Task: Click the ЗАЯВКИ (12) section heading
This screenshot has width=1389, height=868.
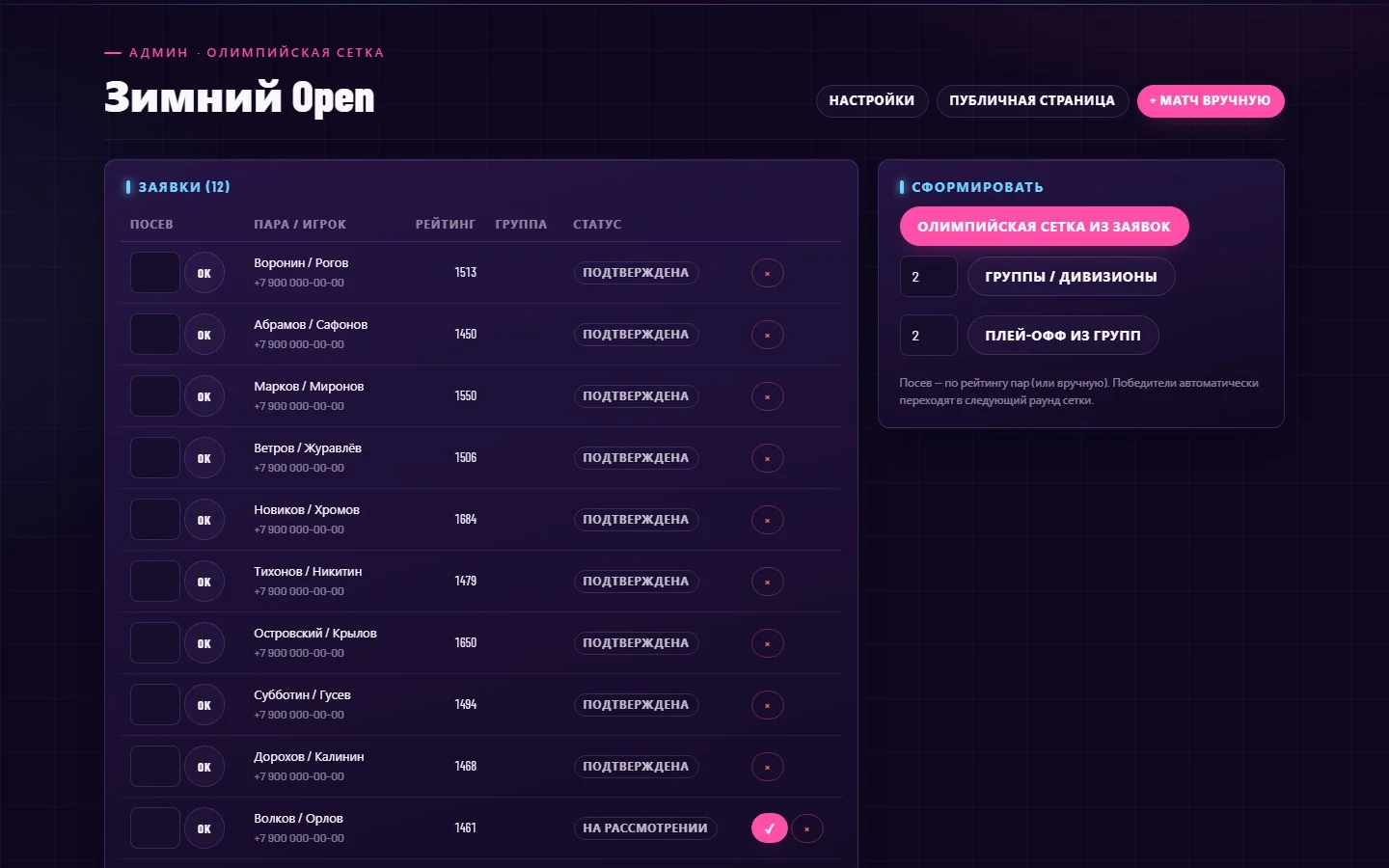Action: point(184,187)
